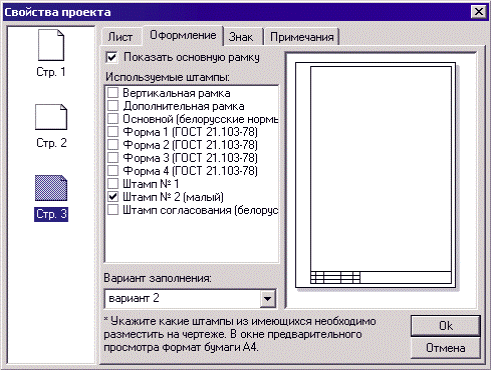The image size is (491, 370).
Task: Click the Вариант заполнения label
Action: tap(157, 278)
